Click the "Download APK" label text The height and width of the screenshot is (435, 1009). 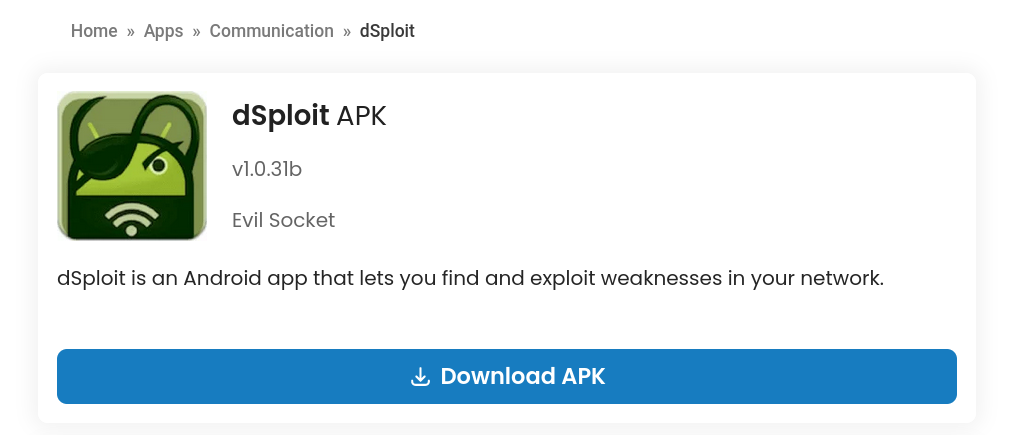[523, 376]
